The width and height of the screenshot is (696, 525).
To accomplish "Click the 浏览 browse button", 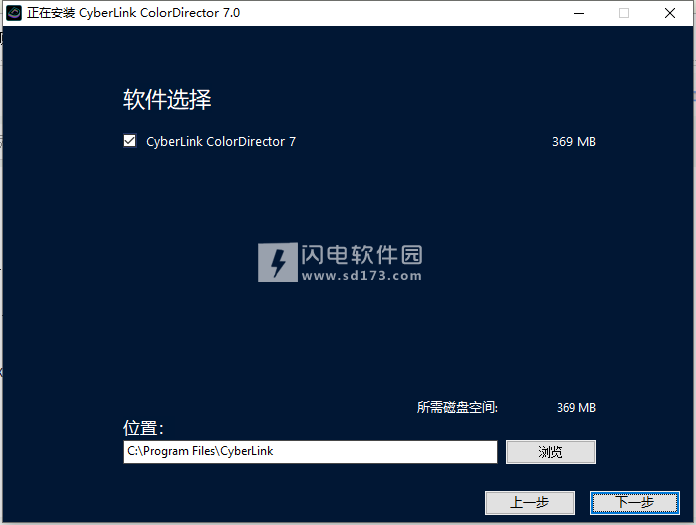I will pyautogui.click(x=551, y=452).
